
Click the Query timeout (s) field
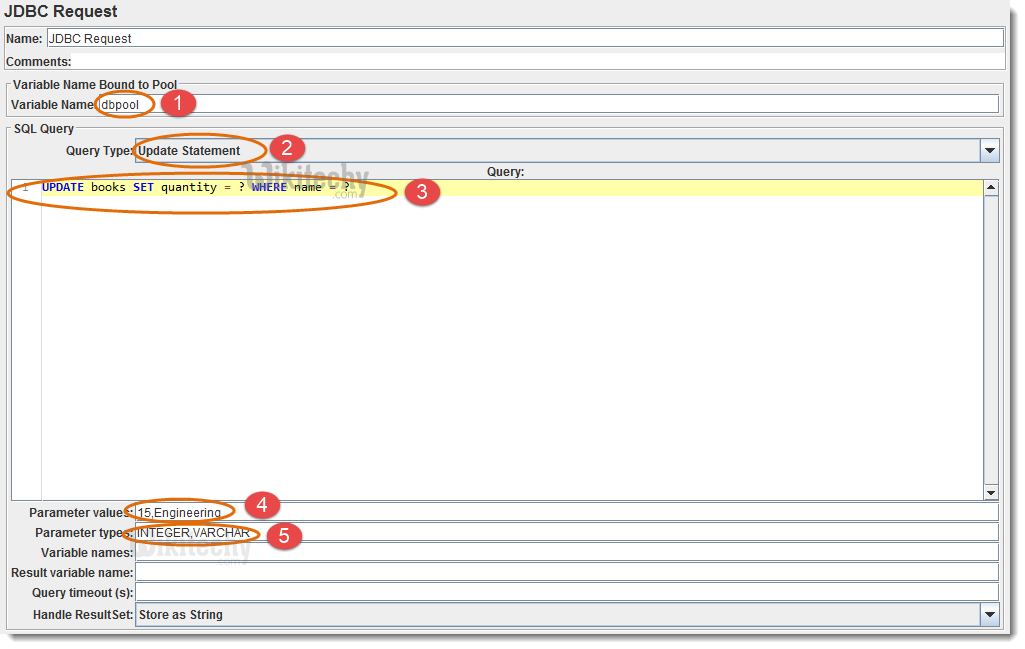(x=566, y=593)
